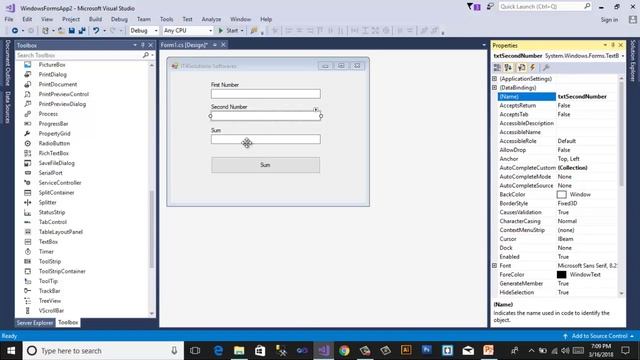Select the TextBox control in Toolbox
Image resolution: width=640 pixels, height=360 pixels.
point(48,242)
